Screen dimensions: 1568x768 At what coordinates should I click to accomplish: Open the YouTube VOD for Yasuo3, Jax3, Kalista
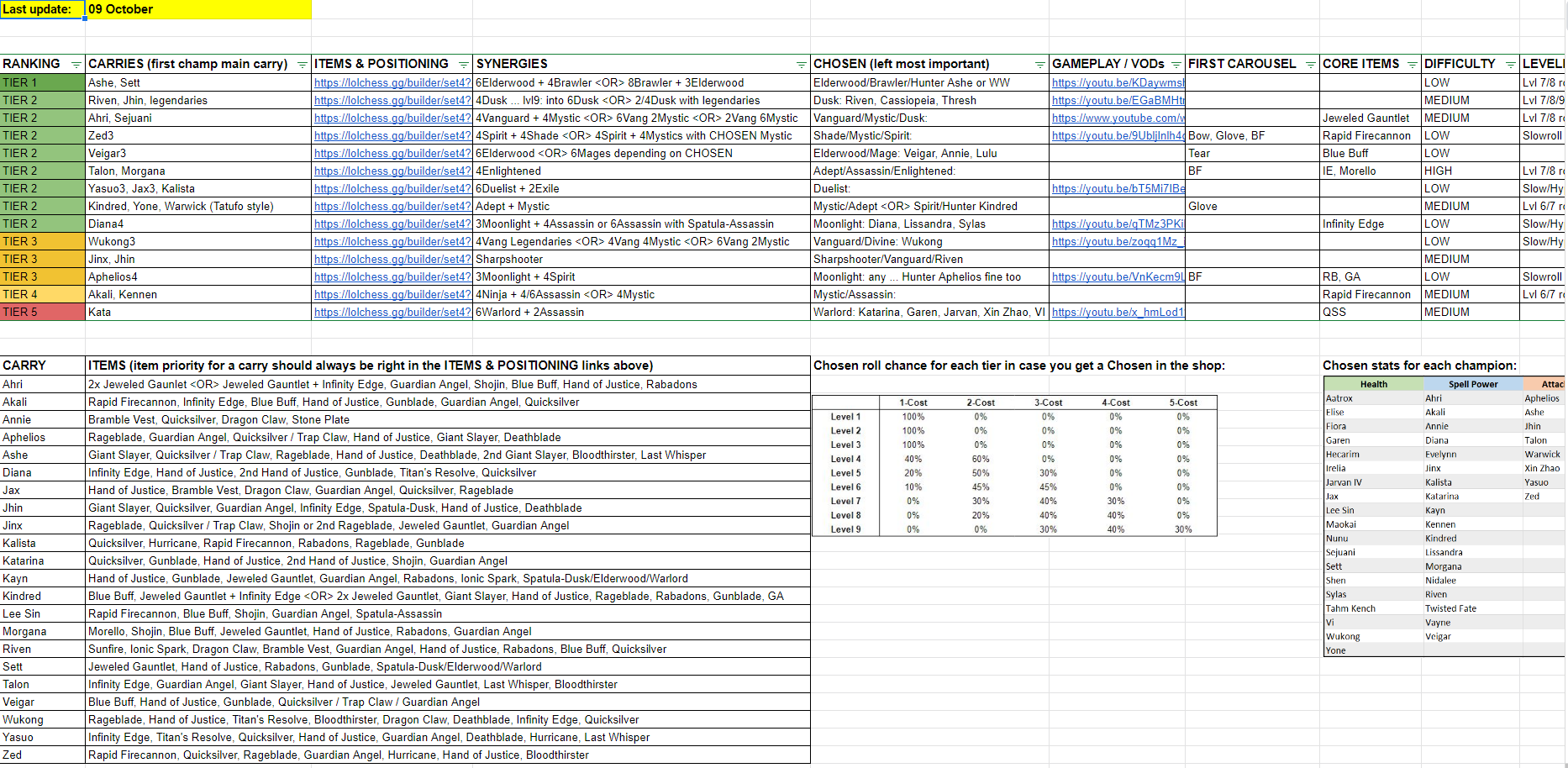[x=1118, y=188]
